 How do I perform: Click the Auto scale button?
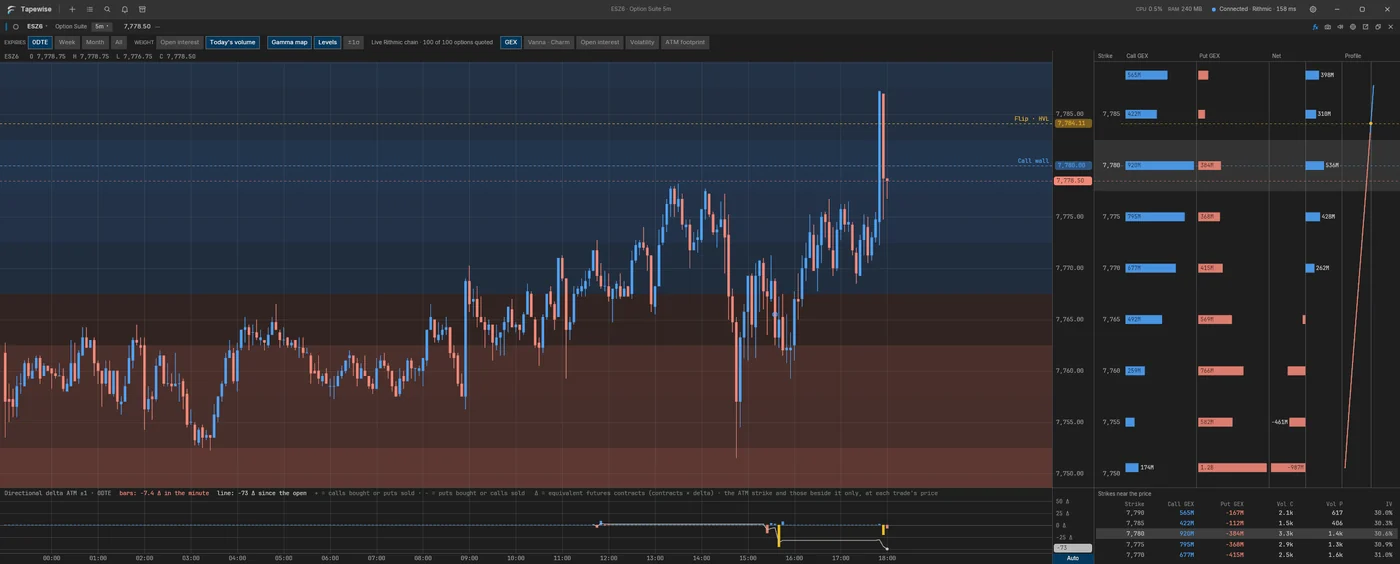point(1073,558)
